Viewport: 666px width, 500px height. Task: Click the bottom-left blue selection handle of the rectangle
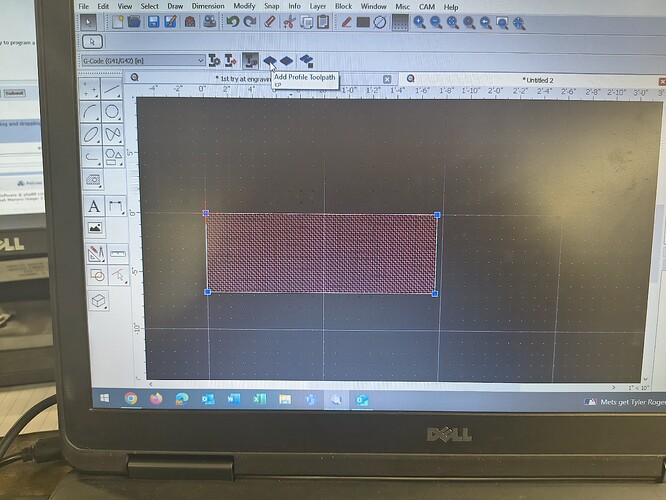pos(208,292)
